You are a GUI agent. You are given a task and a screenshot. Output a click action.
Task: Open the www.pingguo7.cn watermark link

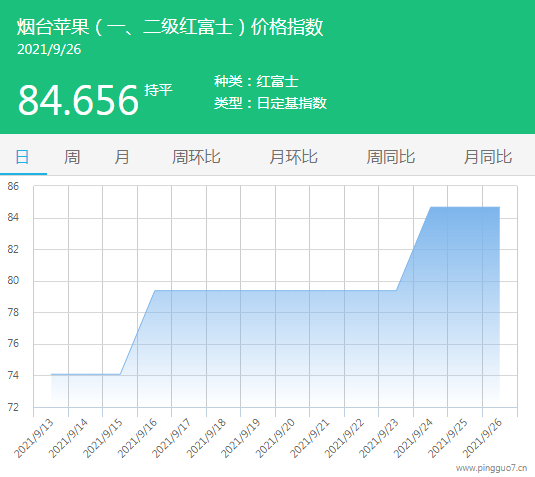491,468
